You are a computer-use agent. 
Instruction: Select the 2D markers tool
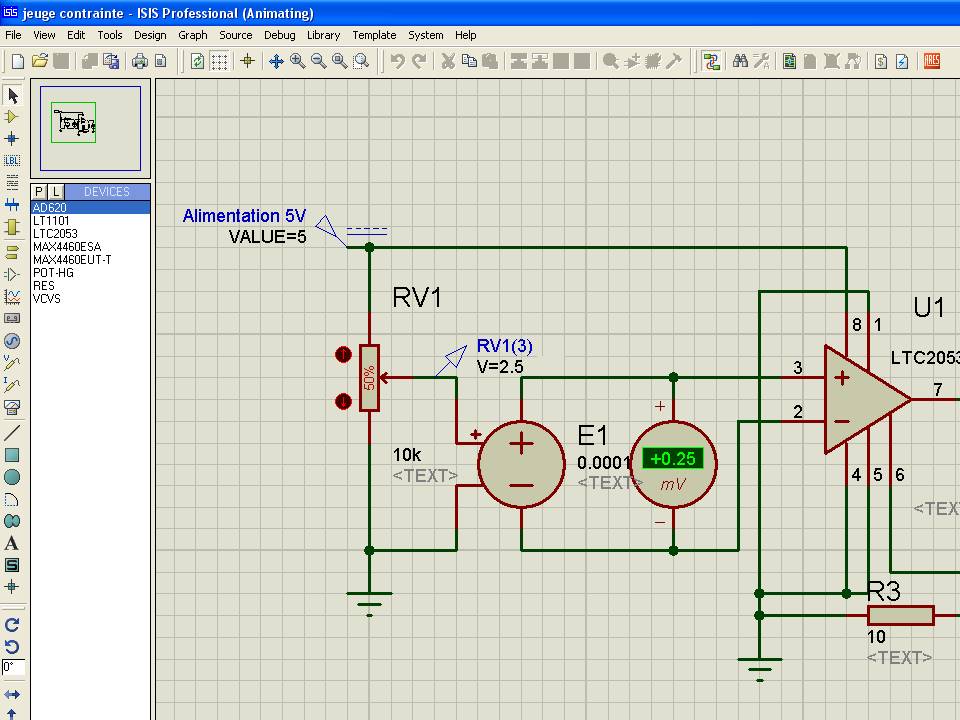coord(12,587)
